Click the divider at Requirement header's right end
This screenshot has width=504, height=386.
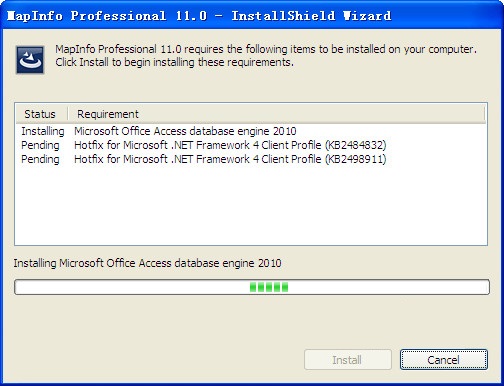[x=484, y=114]
